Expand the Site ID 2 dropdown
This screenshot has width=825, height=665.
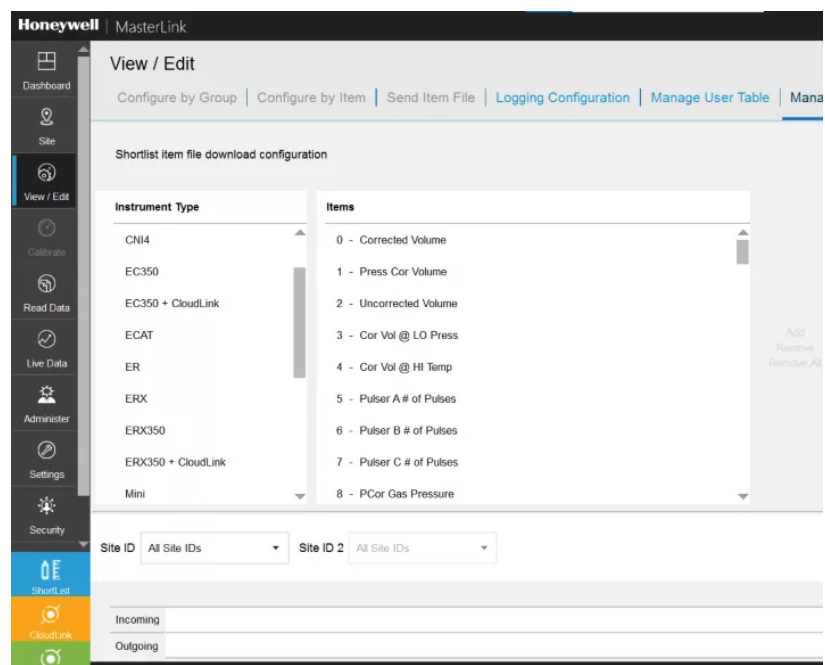(x=421, y=548)
